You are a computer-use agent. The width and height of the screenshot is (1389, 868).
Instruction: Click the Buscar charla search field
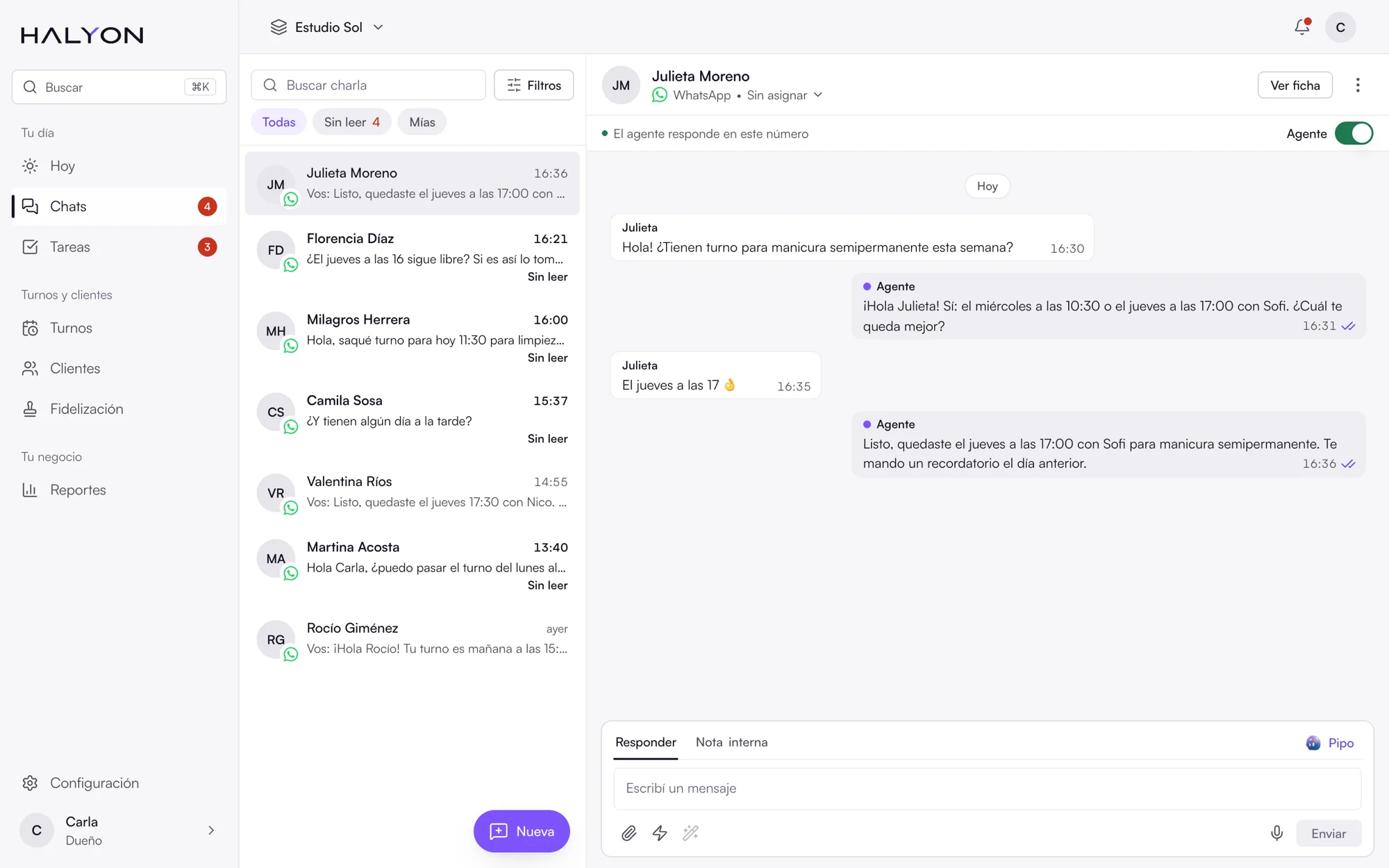[x=368, y=85]
